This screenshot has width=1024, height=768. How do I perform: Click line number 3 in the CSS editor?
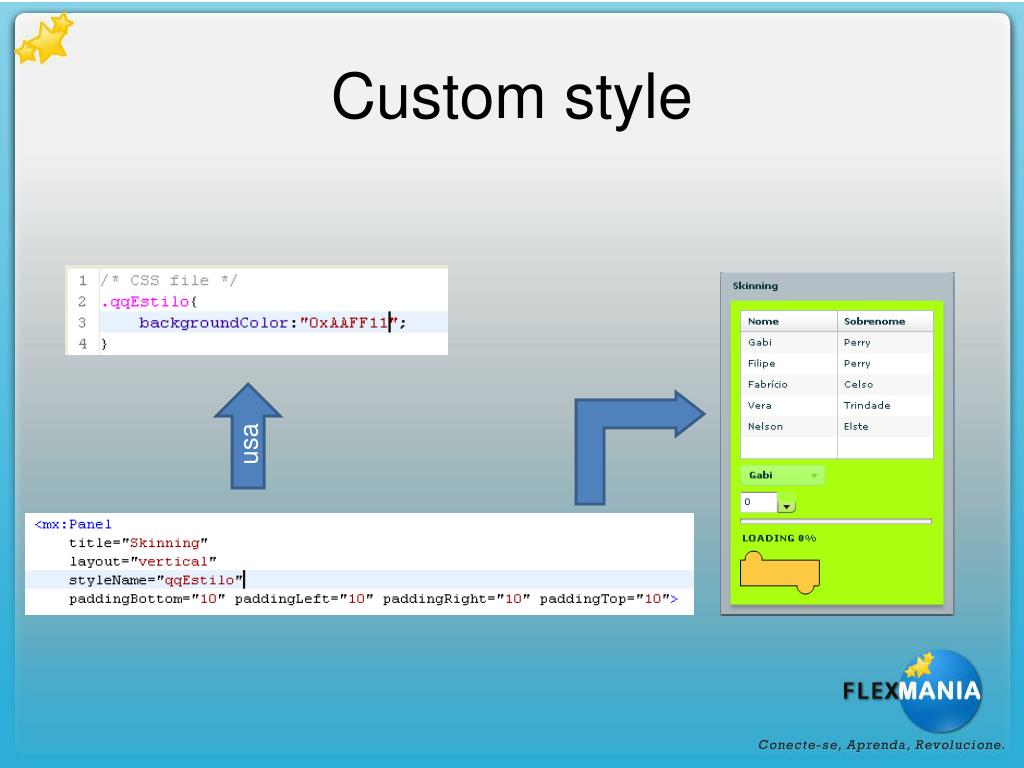point(82,323)
